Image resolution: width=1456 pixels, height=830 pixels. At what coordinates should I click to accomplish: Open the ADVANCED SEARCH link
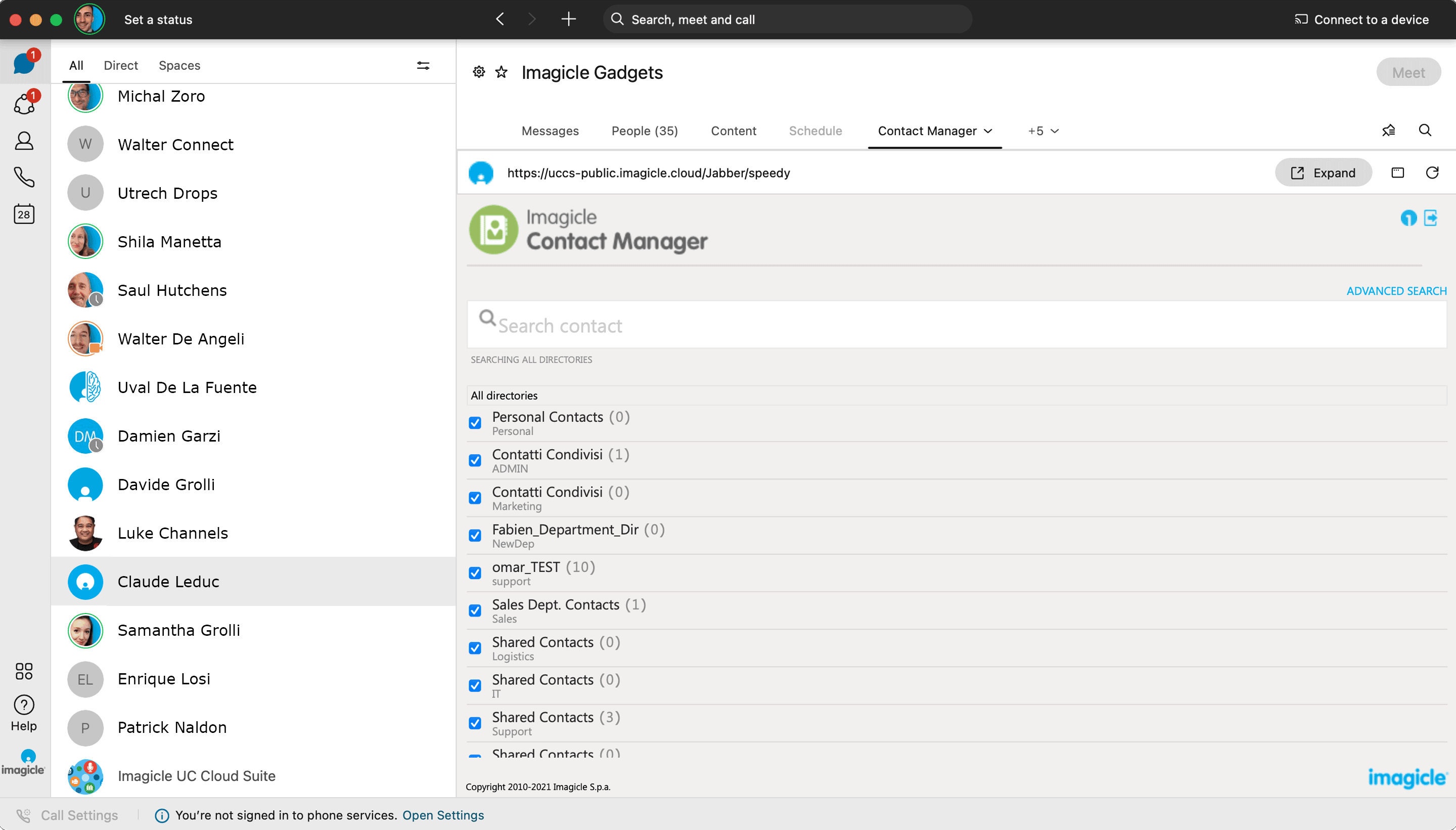click(1396, 291)
